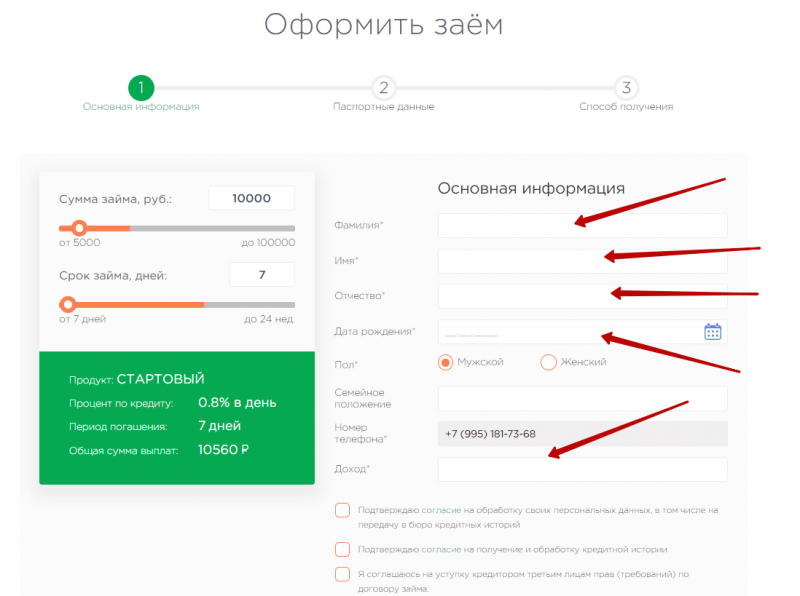Enable consent to personal data processing
800x596 pixels.
pyautogui.click(x=341, y=510)
